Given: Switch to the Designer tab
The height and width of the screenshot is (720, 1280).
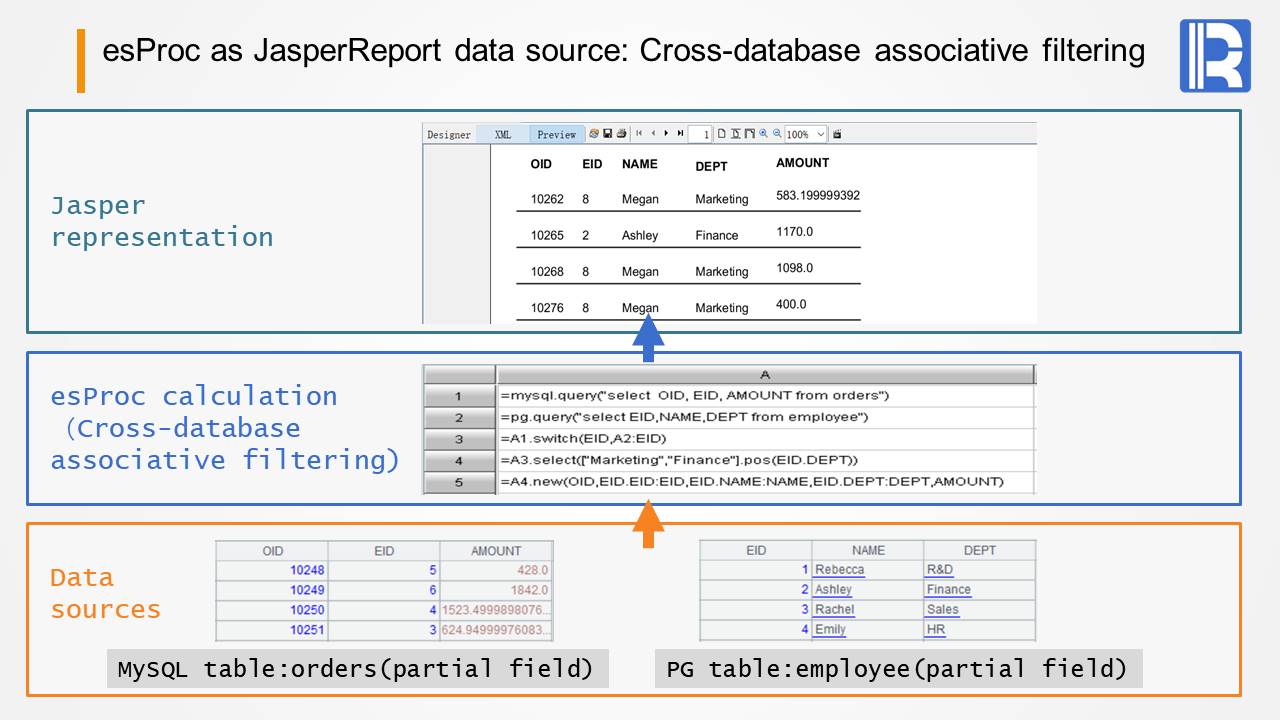Looking at the screenshot, I should click(x=449, y=134).
